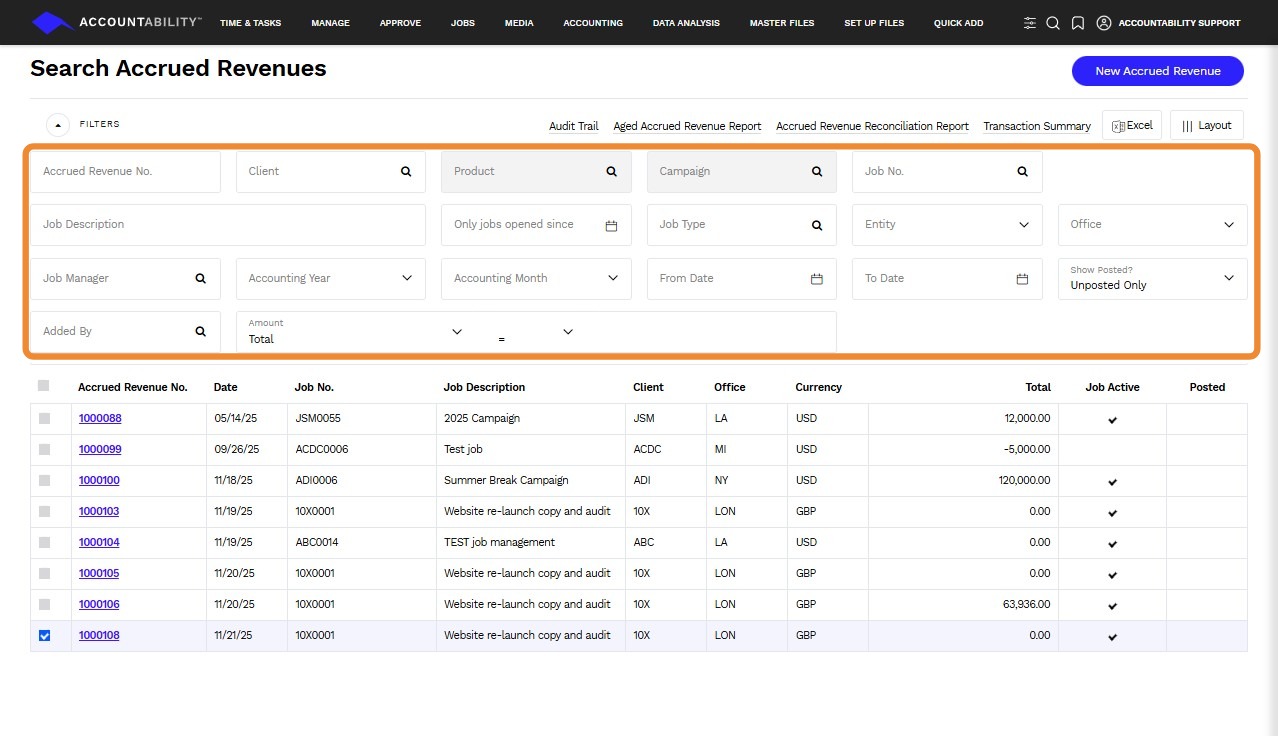This screenshot has width=1278, height=736.
Task: Click the Added By search icon
Action: coord(201,331)
